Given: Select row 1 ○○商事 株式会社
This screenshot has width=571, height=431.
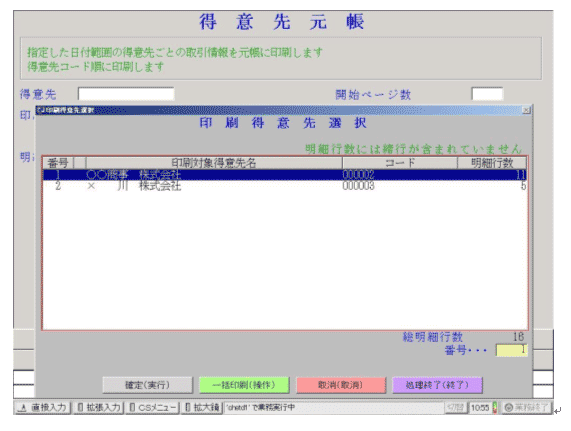Looking at the screenshot, I should pyautogui.click(x=285, y=175).
